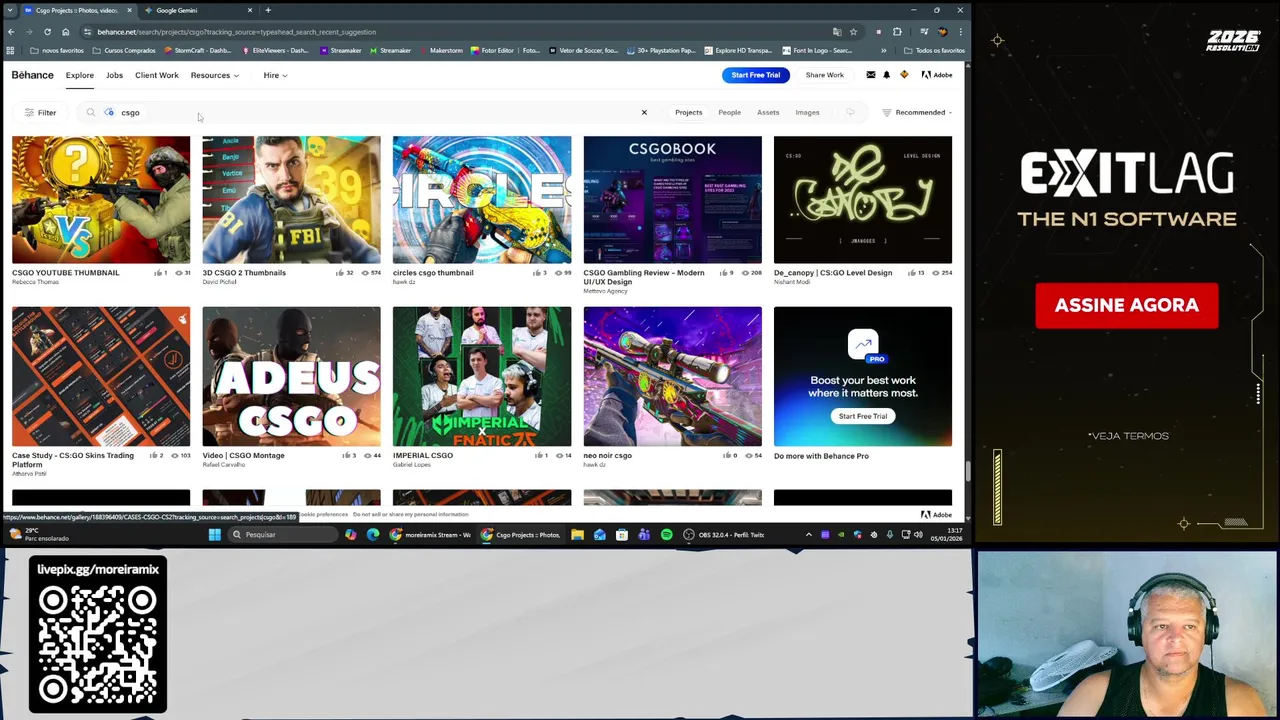Open a new browser tab with plus
The width and height of the screenshot is (1280, 720).
click(x=268, y=10)
